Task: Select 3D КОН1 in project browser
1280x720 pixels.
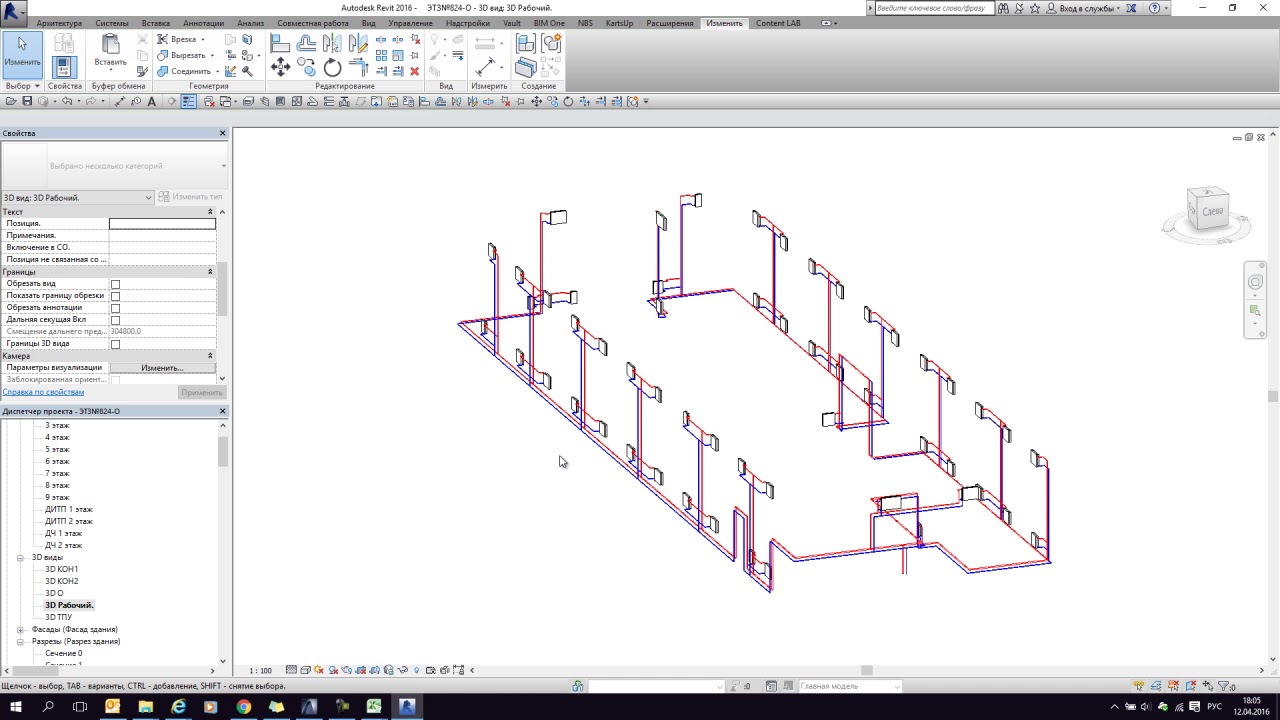Action: click(x=61, y=569)
